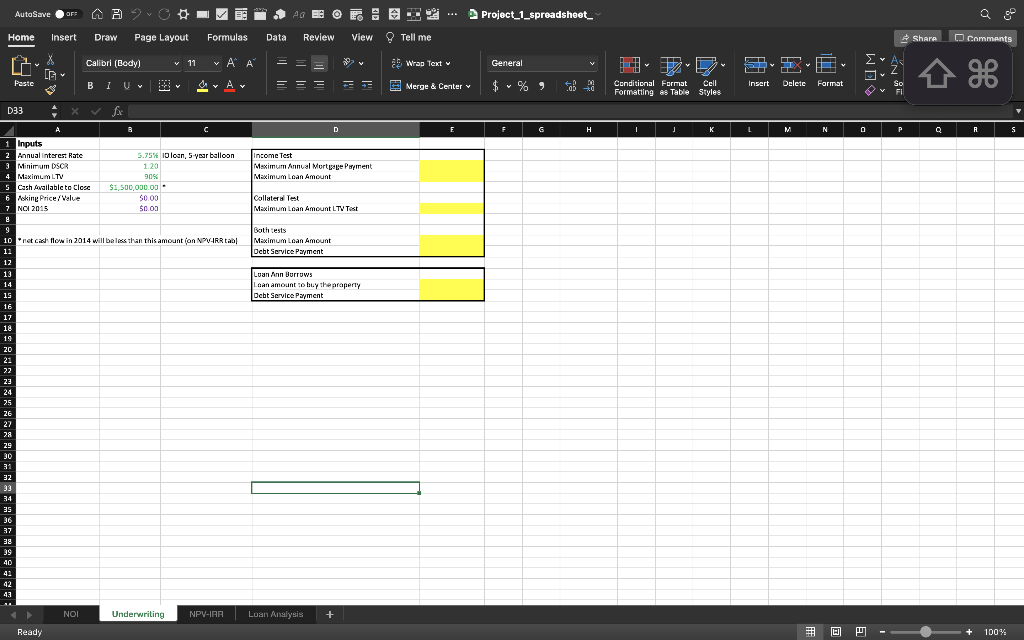
Task: Apply percent style format
Action: click(x=523, y=86)
